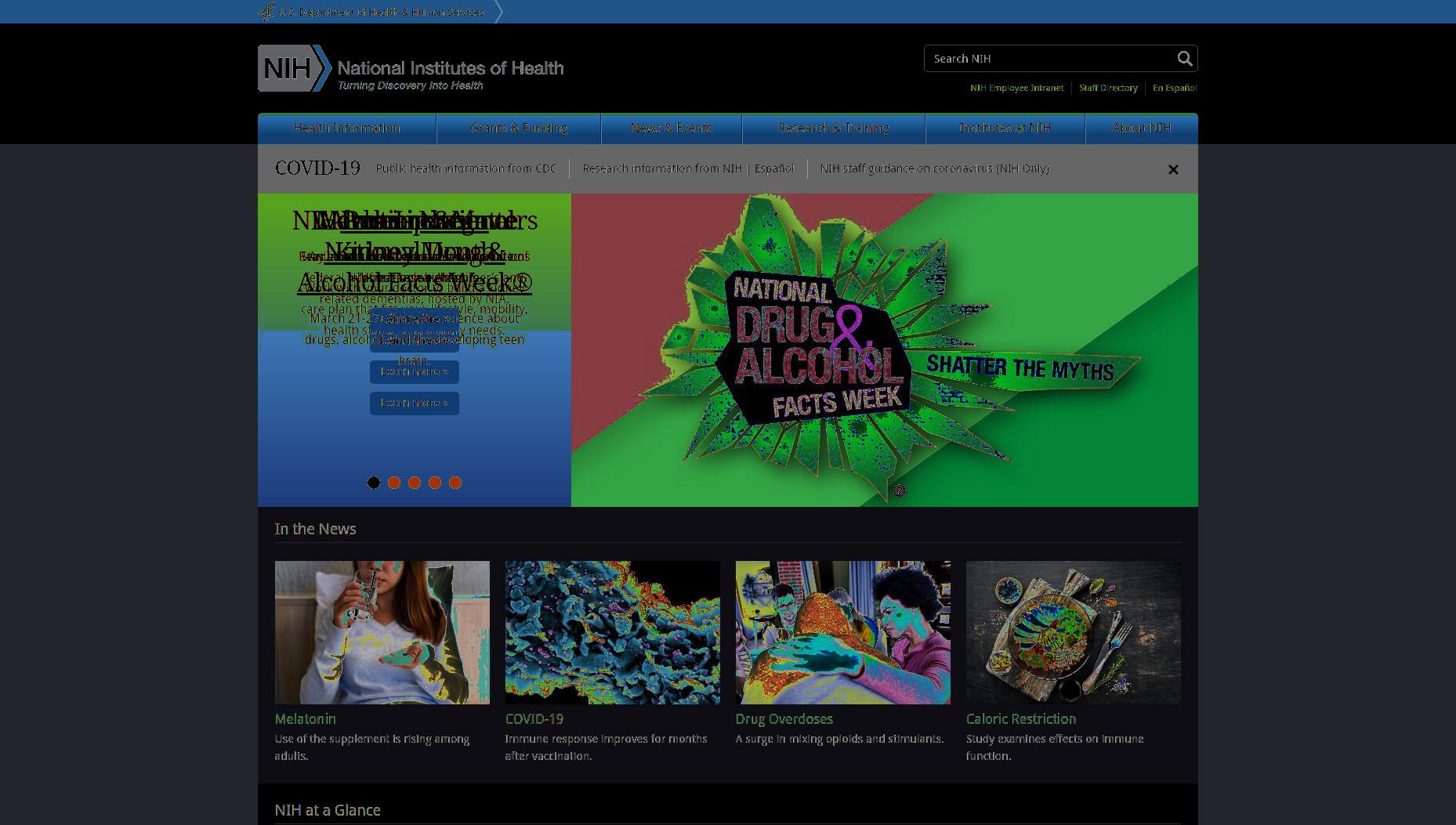Viewport: 1456px width, 825px height.
Task: Open Research information from NIH link
Action: point(662,168)
